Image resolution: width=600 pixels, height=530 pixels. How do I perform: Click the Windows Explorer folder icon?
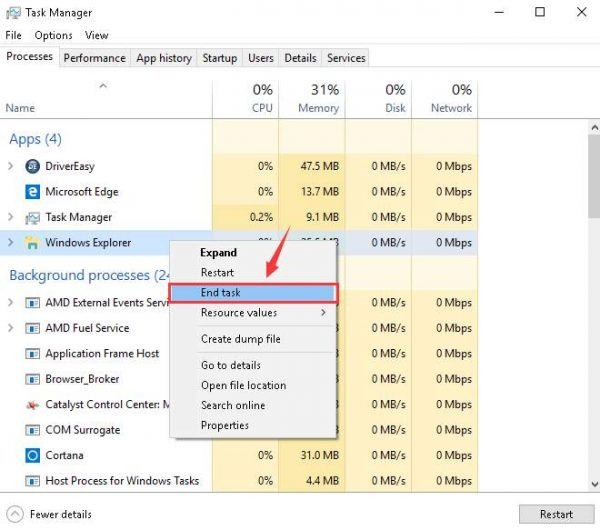[x=33, y=243]
